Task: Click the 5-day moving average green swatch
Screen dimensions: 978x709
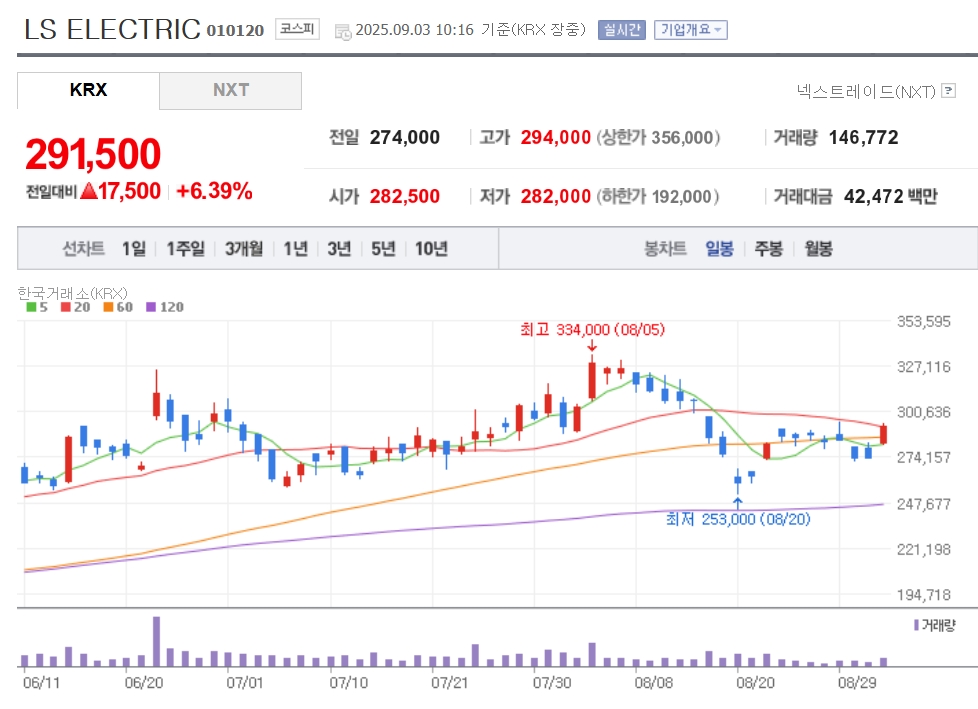Action: click(31, 307)
